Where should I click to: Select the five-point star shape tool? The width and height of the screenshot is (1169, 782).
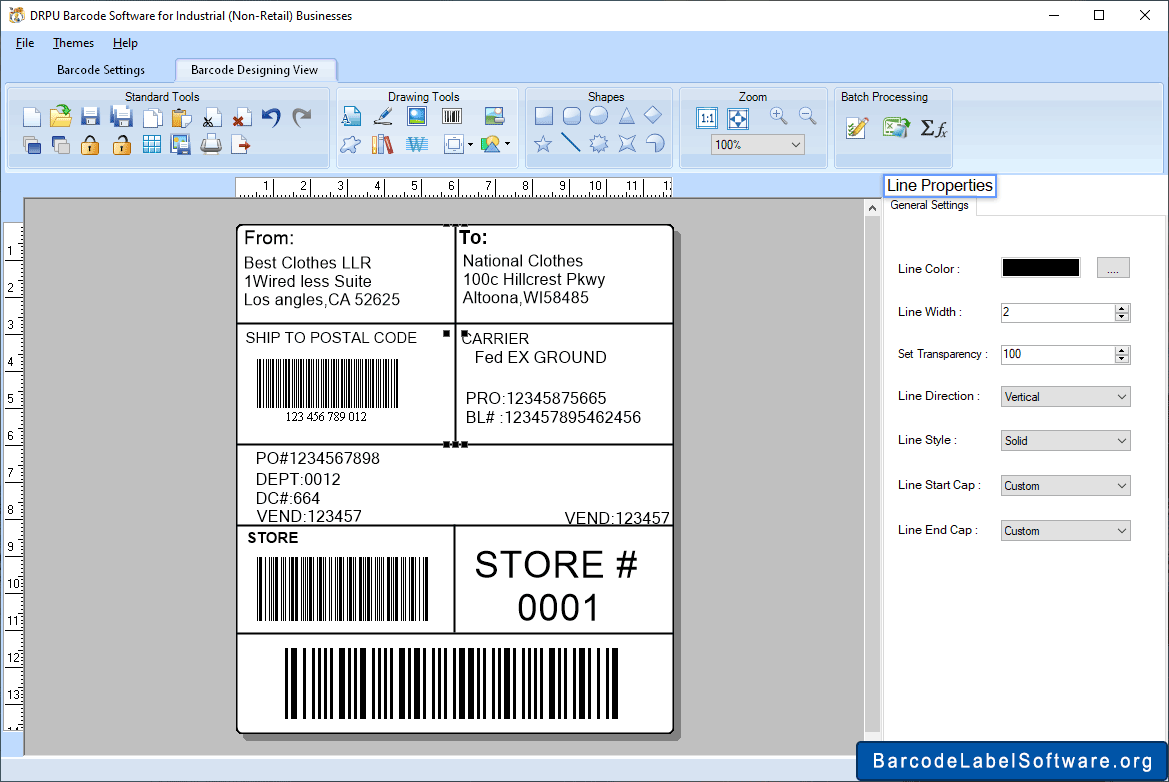(x=543, y=143)
